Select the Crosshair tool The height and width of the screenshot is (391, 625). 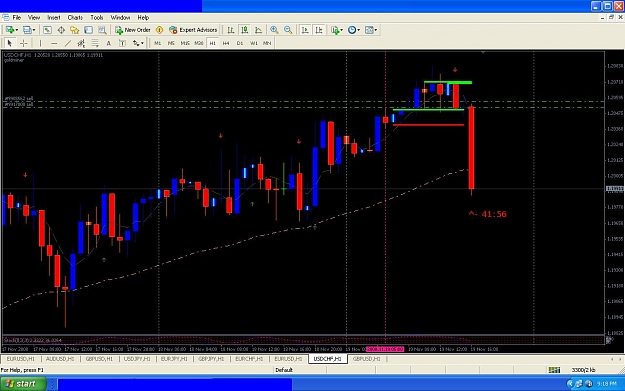pyautogui.click(x=24, y=43)
